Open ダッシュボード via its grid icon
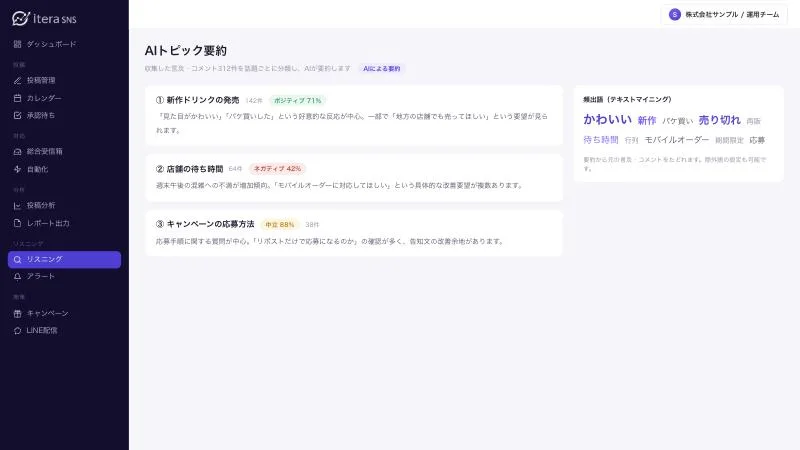 [17, 44]
